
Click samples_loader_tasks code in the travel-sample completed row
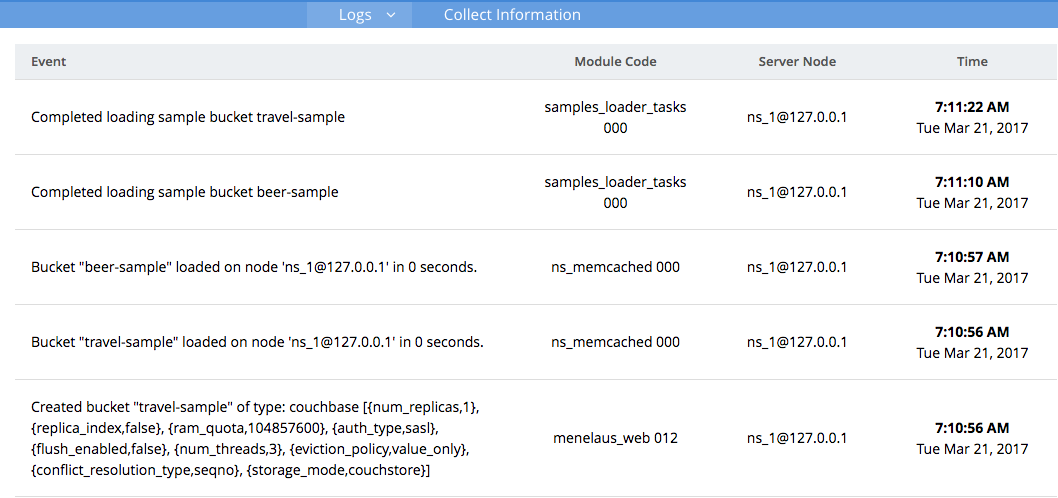tap(615, 107)
